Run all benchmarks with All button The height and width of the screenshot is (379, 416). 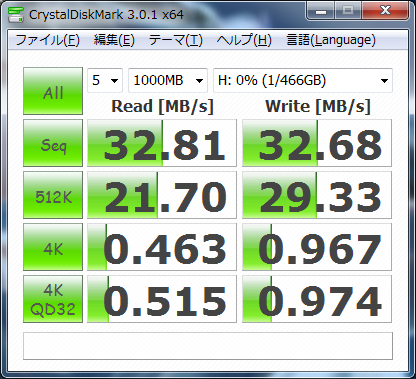click(53, 91)
